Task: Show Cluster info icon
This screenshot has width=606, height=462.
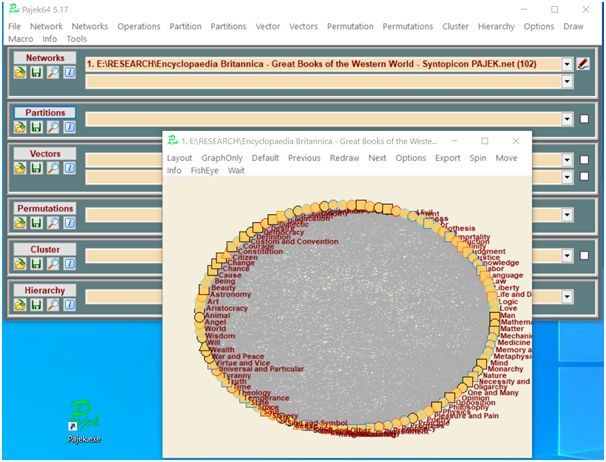Action: click(x=70, y=264)
